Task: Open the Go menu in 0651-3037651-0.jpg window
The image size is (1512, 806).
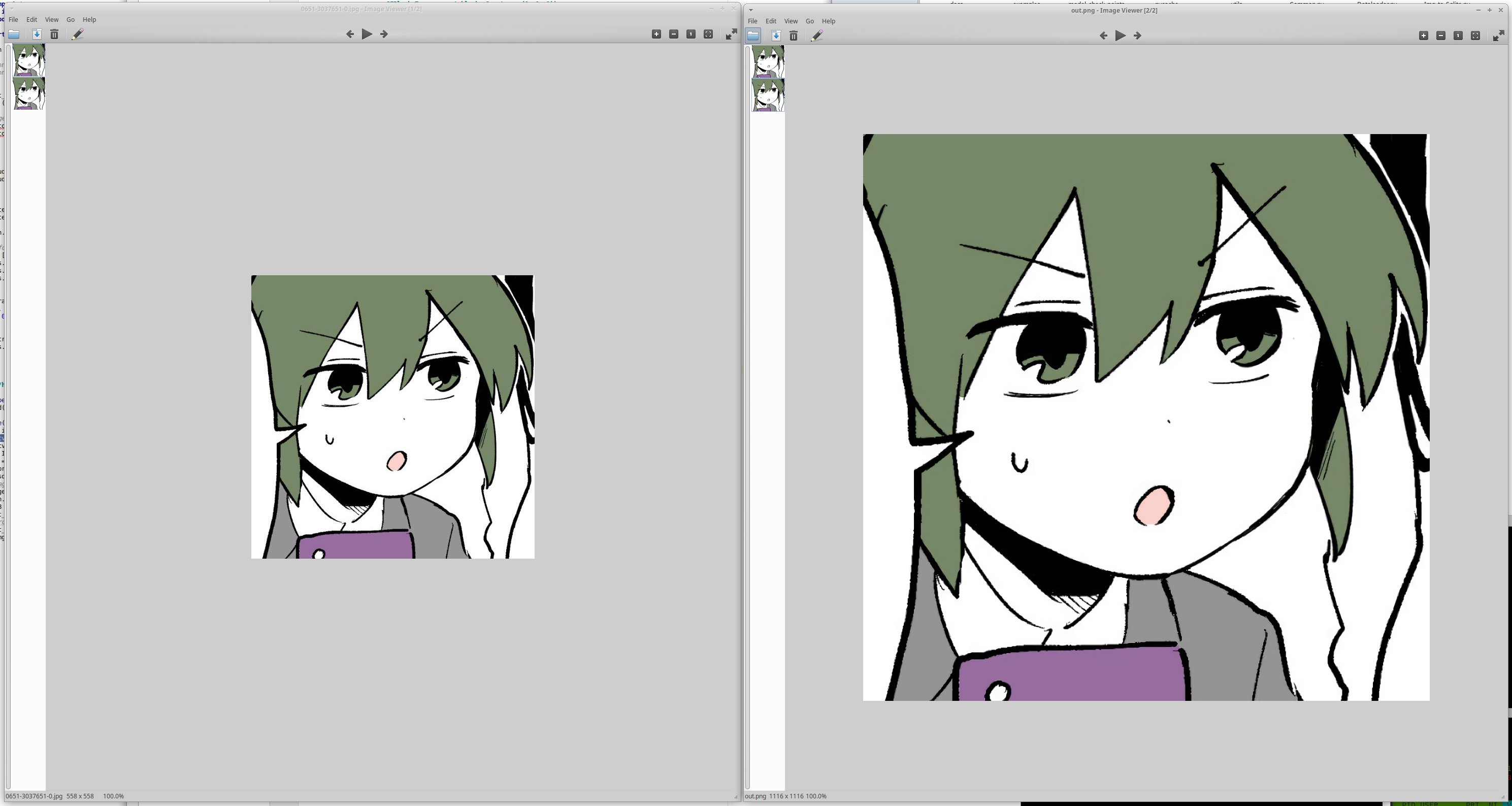Action: tap(71, 19)
